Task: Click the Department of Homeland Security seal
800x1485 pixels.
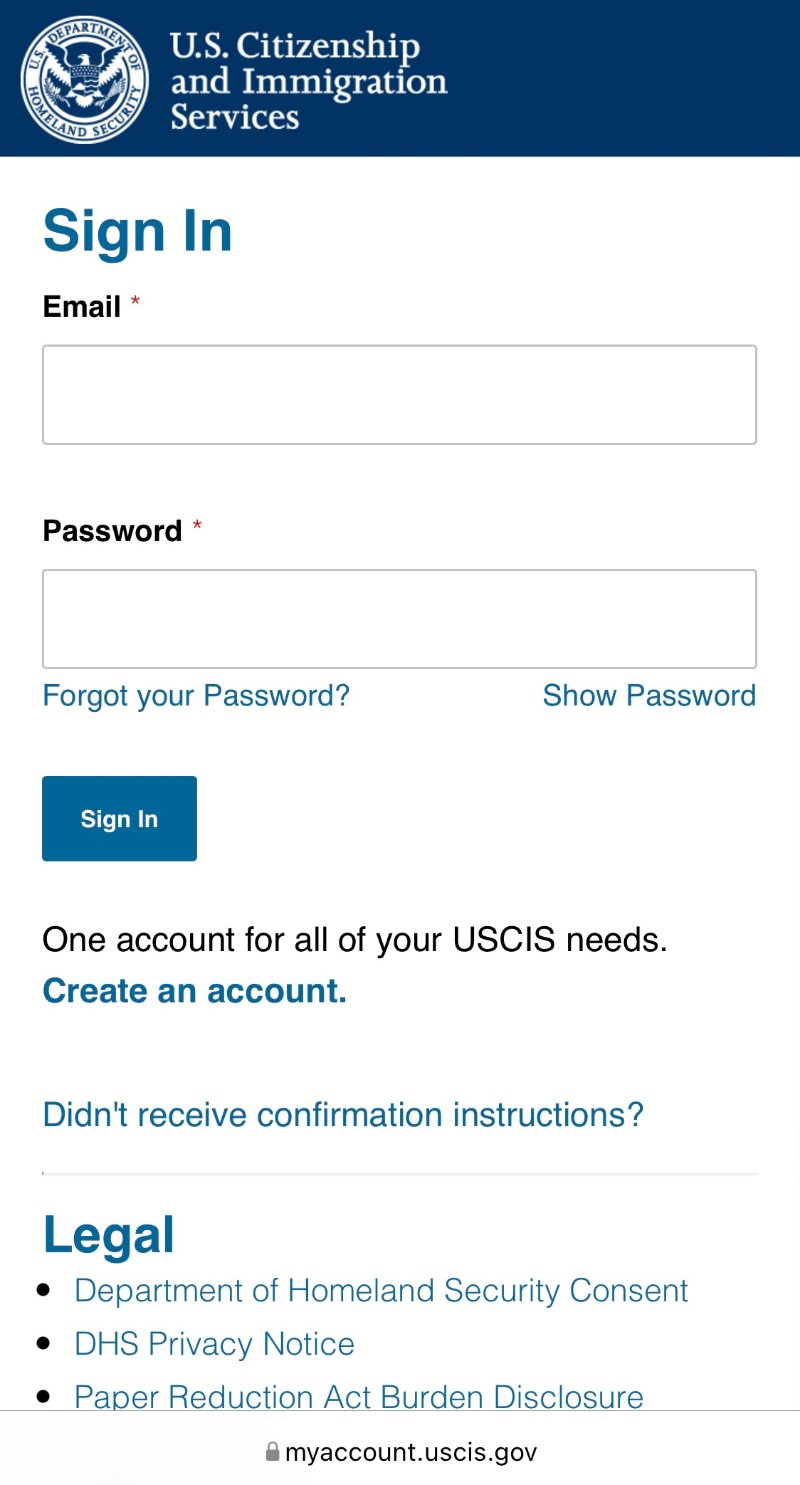Action: tap(84, 79)
